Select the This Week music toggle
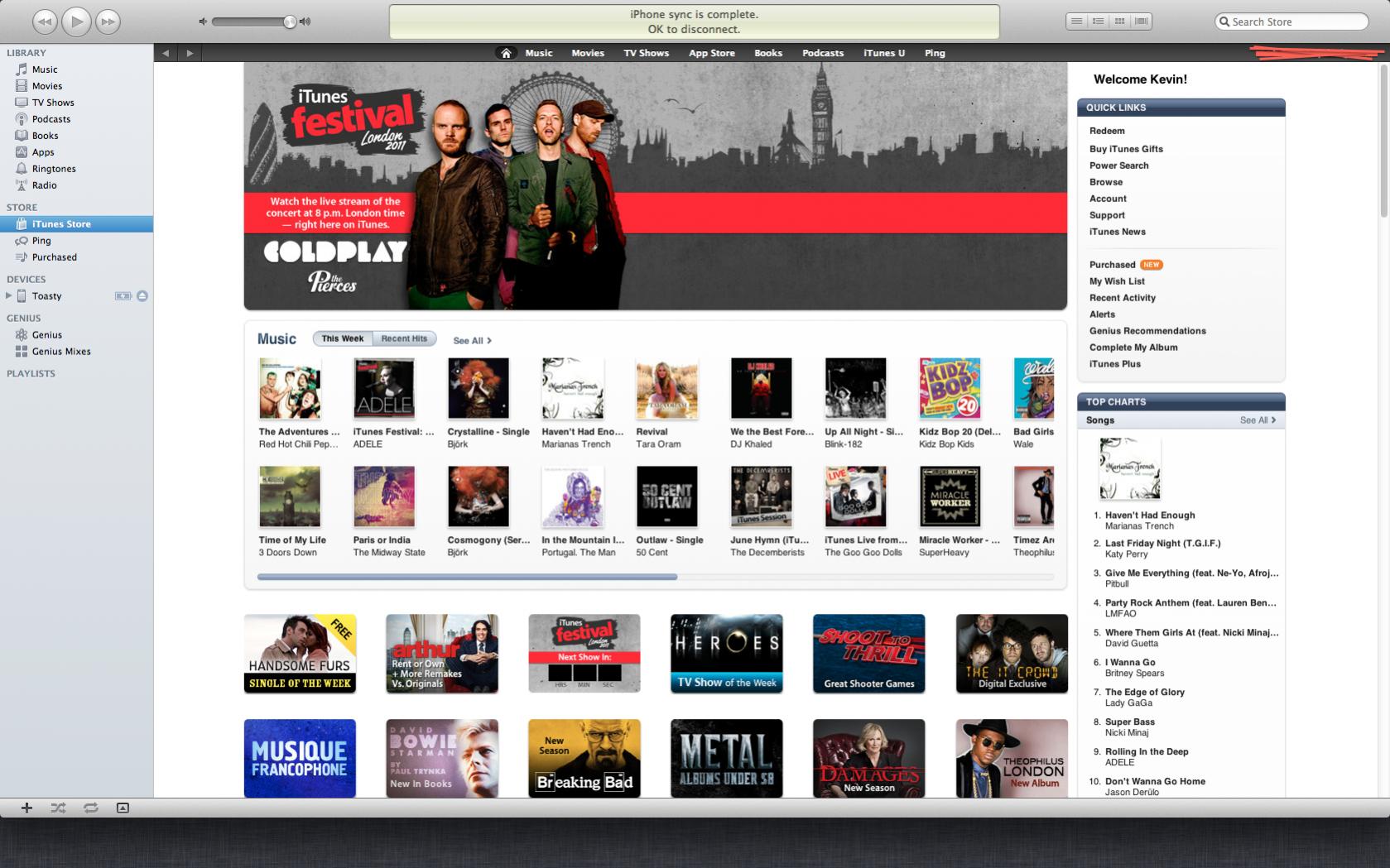This screenshot has height=868, width=1390. (x=343, y=338)
